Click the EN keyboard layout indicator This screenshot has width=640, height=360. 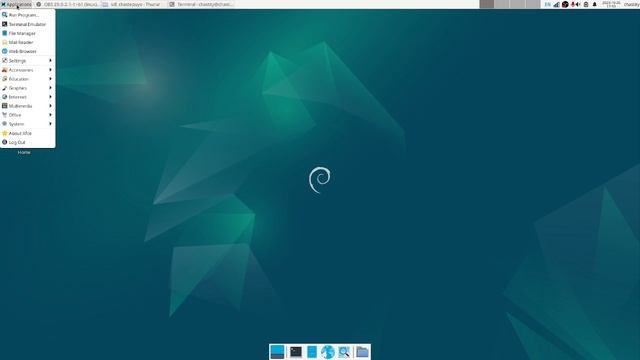coord(548,4)
